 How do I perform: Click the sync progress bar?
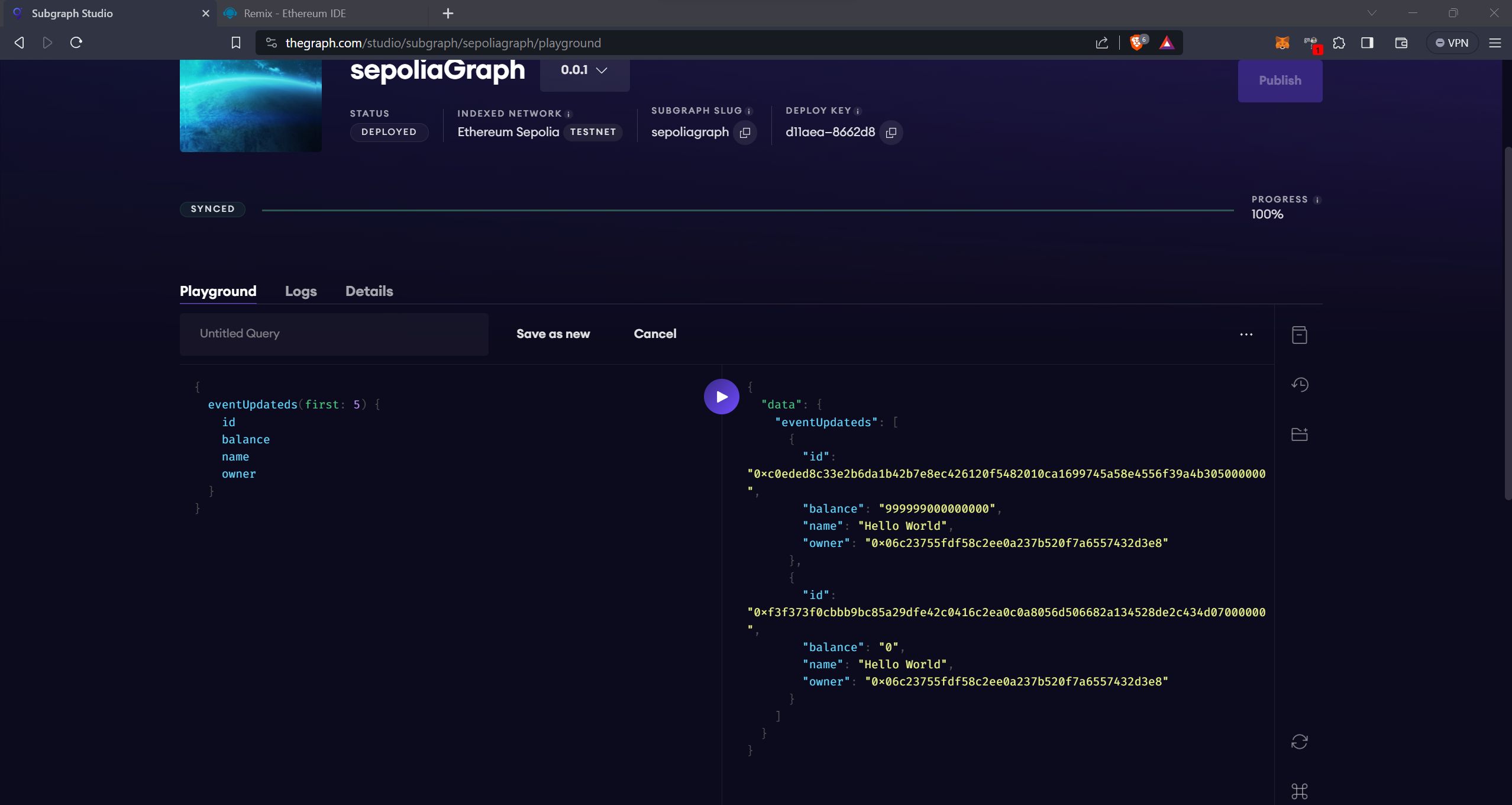coord(748,210)
